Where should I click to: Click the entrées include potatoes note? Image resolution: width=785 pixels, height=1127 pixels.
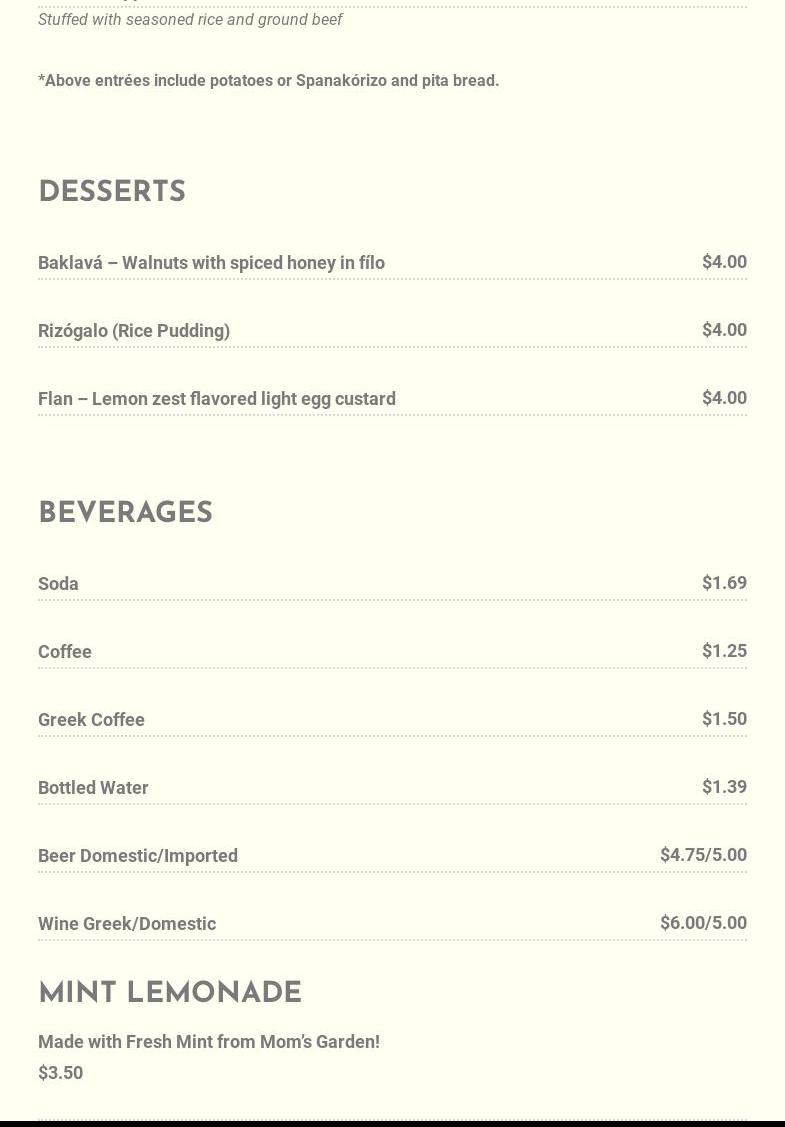268,80
